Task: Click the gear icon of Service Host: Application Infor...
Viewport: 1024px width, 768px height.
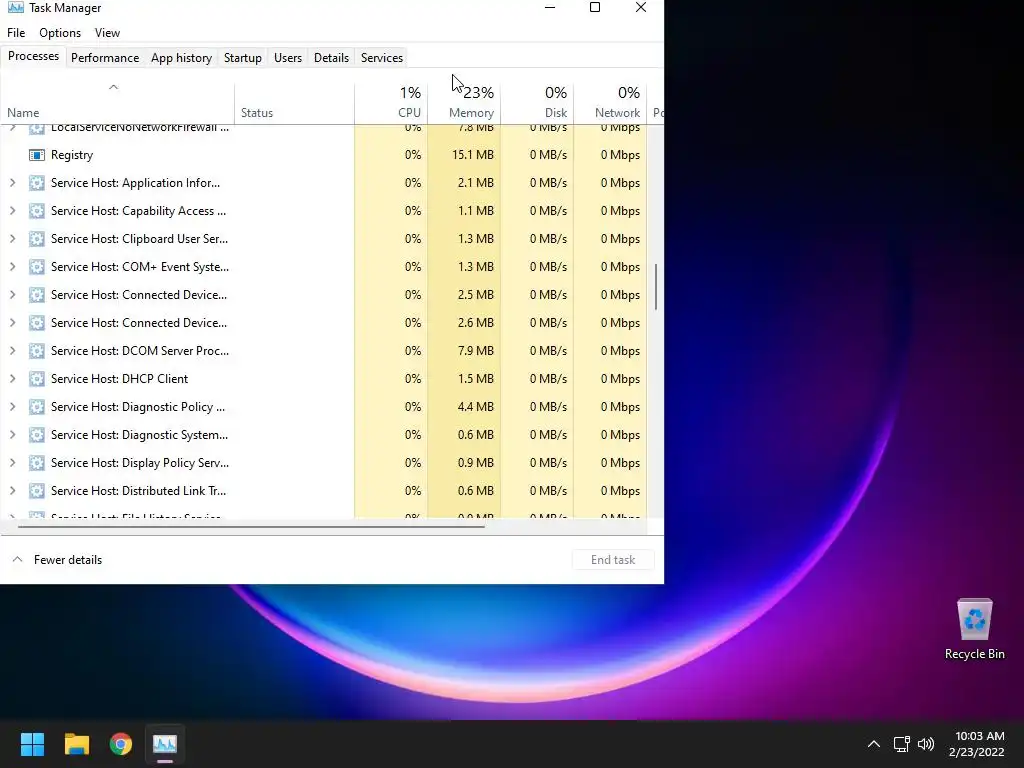Action: coord(37,183)
